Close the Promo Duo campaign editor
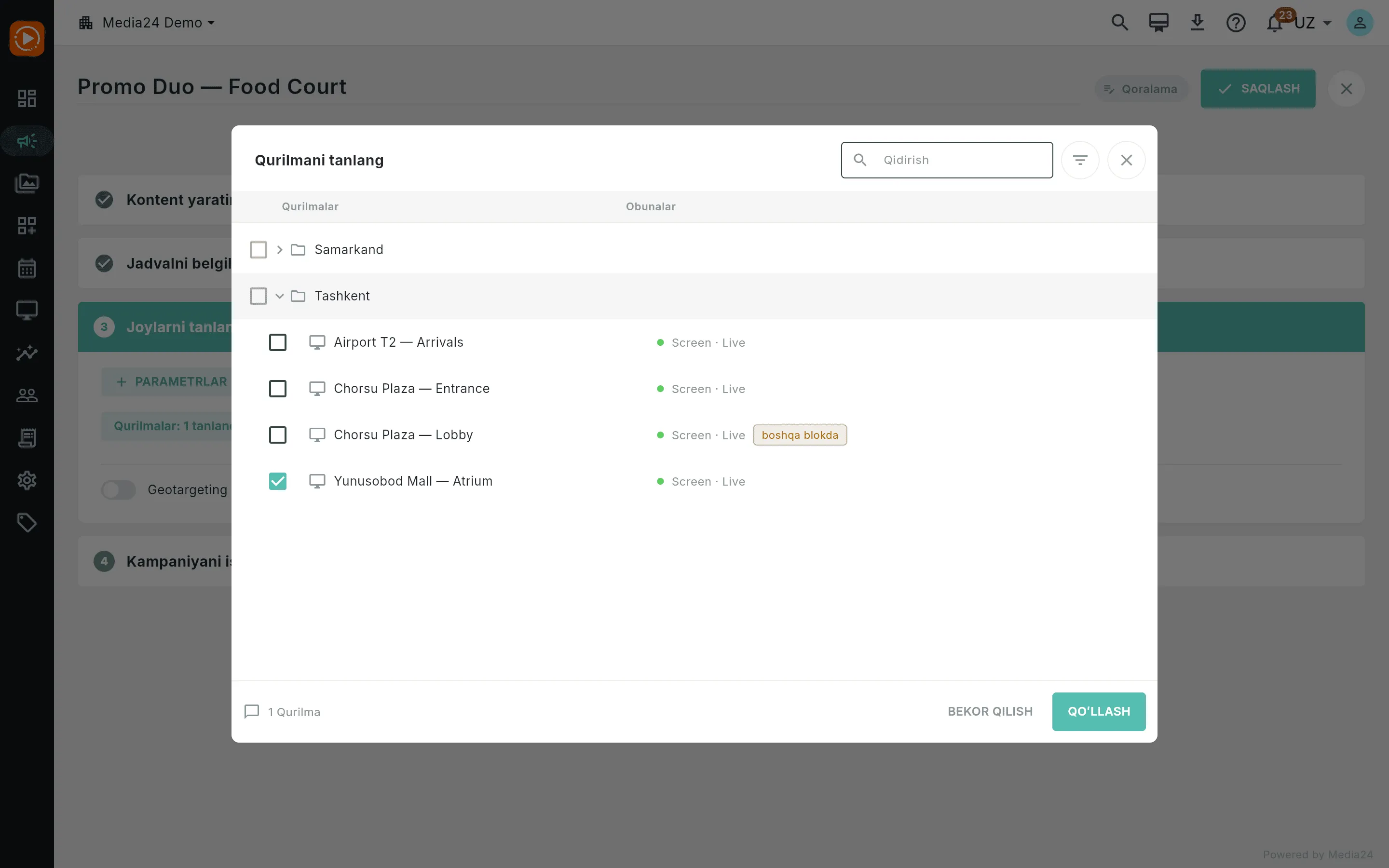 point(1347,89)
